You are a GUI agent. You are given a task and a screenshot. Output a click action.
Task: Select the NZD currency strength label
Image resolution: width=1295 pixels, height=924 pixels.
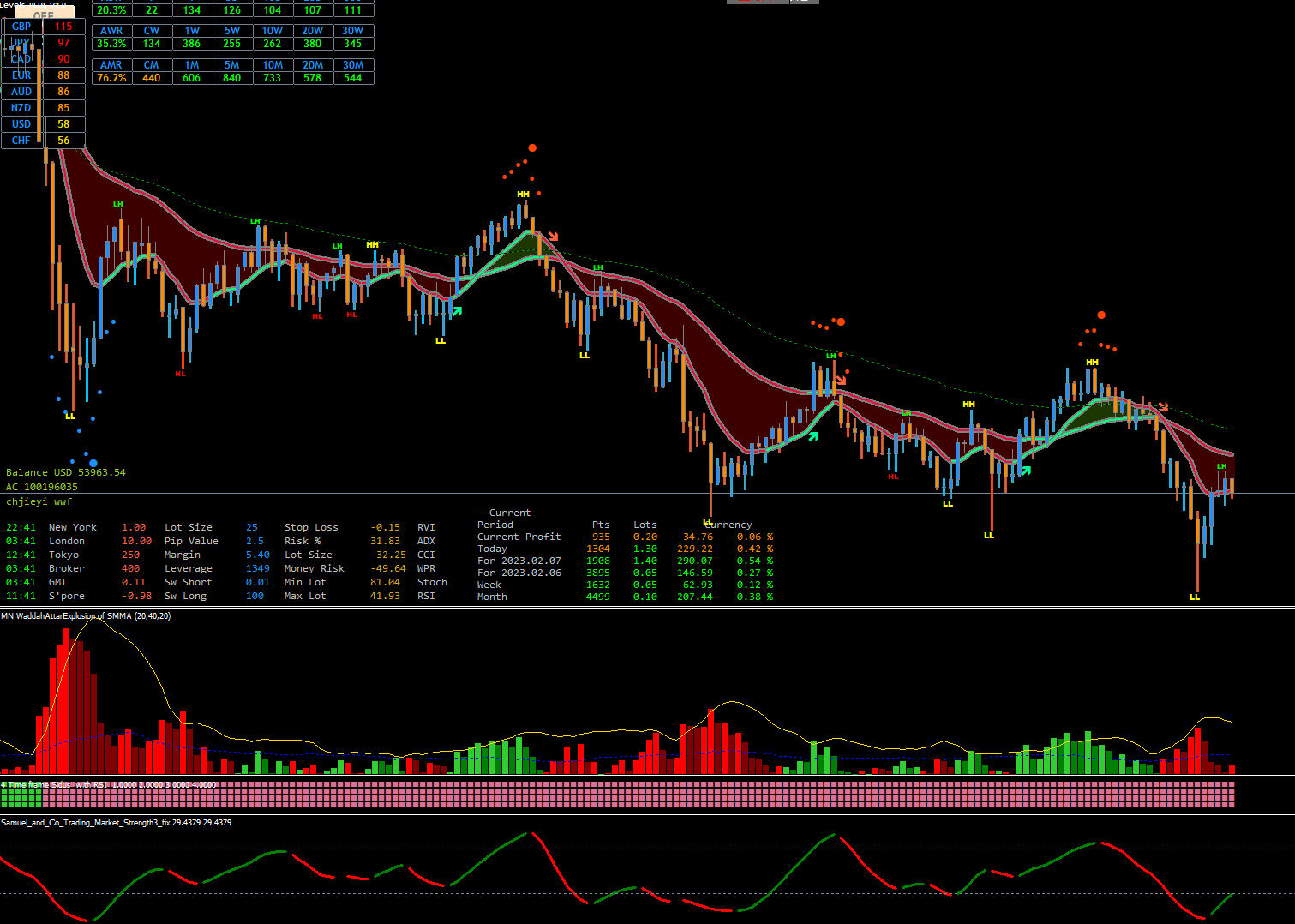click(21, 108)
